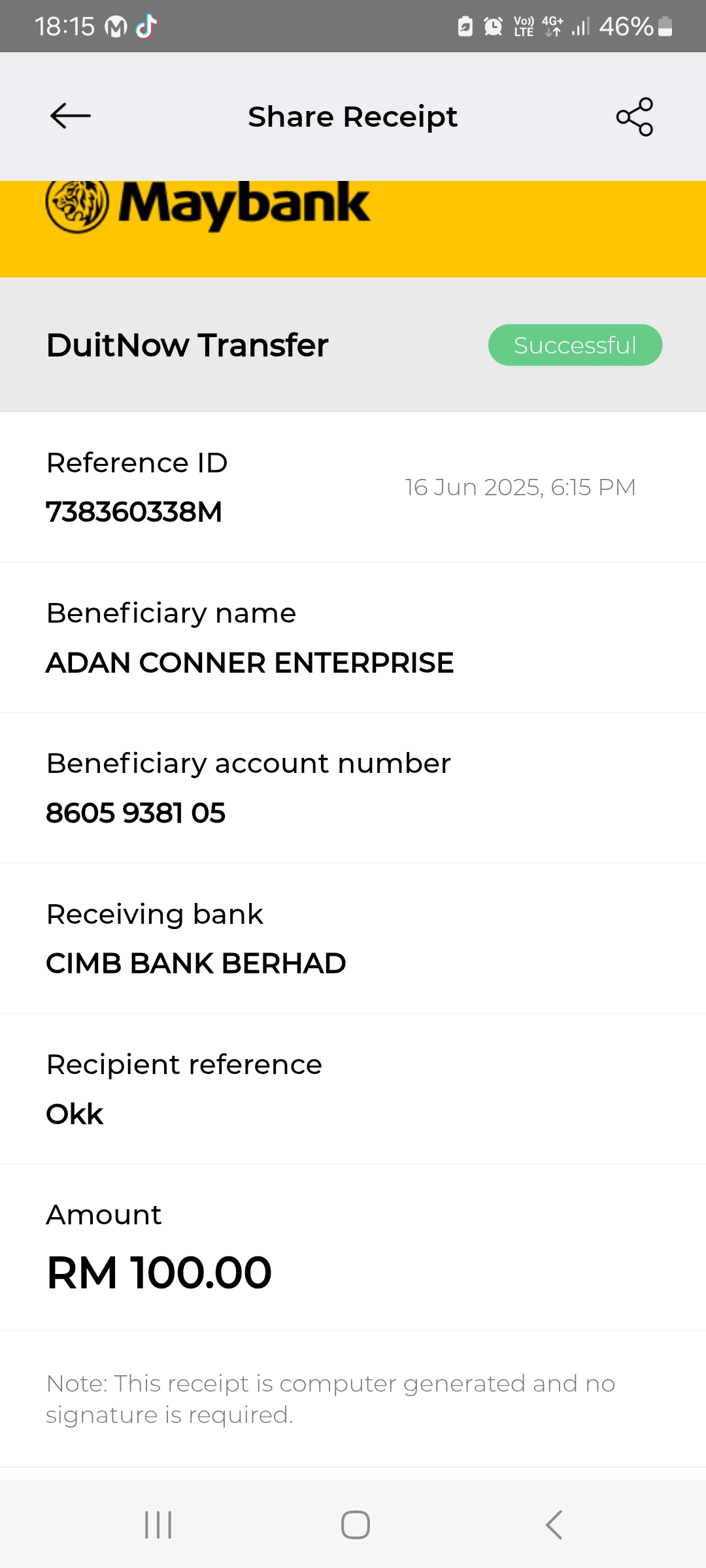
Task: Tap the Maybank tiger logo
Action: tap(77, 205)
